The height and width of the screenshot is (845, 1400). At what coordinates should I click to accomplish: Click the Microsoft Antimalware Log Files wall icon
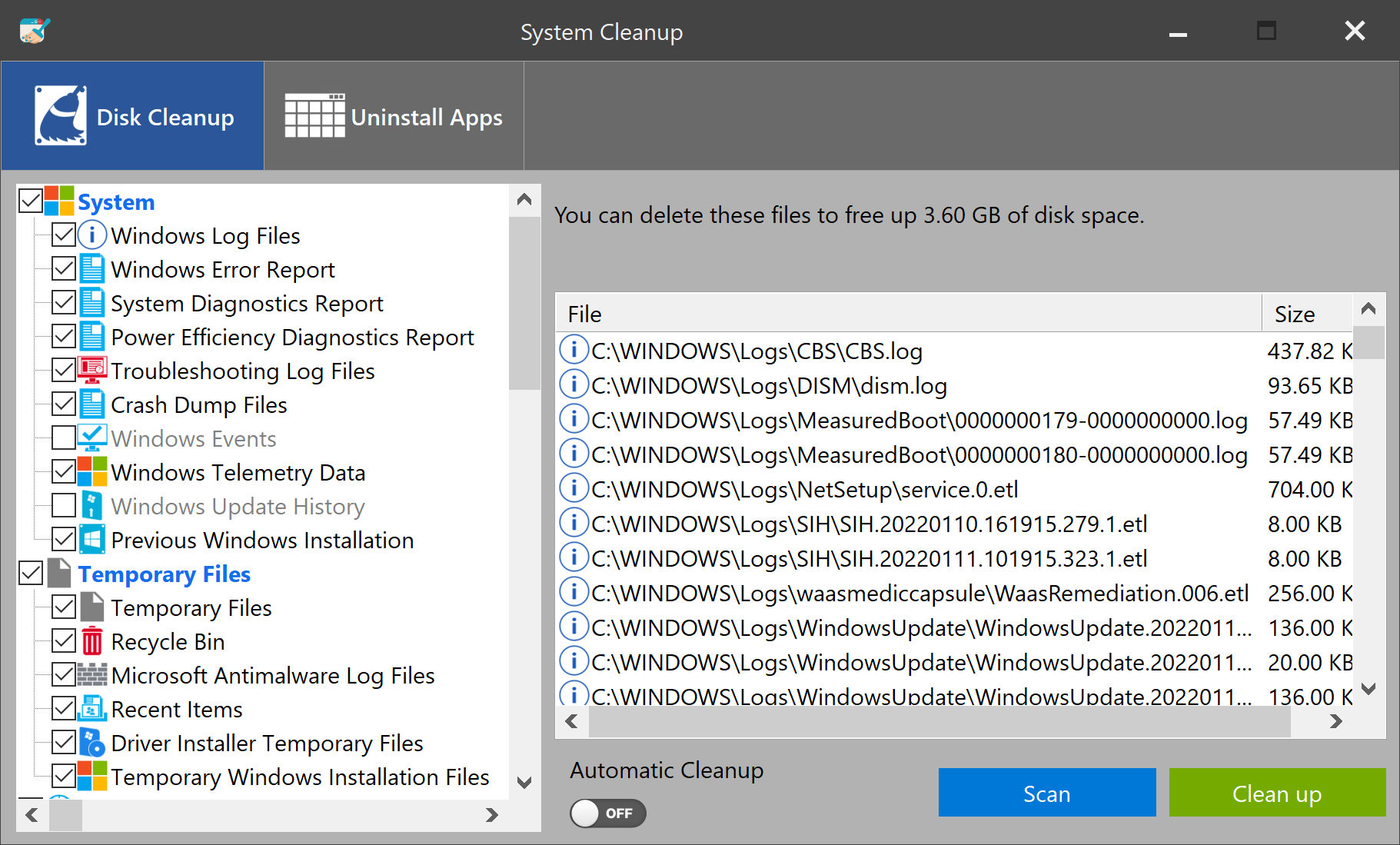pos(92,675)
